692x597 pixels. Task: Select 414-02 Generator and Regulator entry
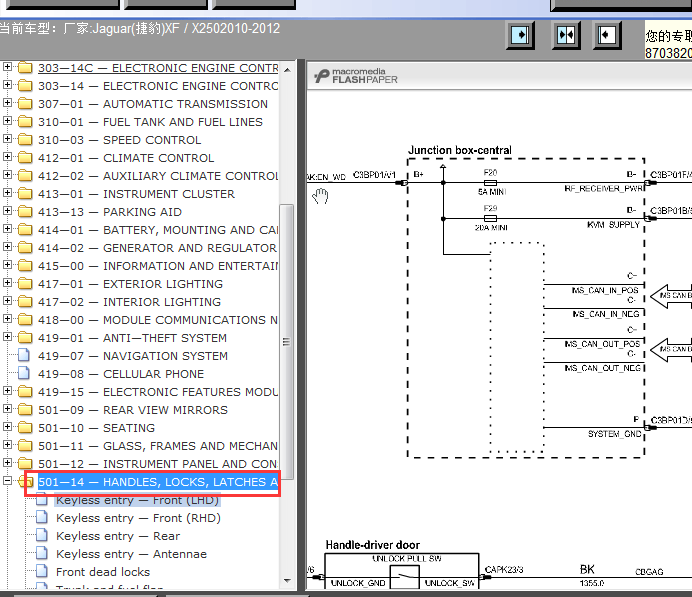(x=157, y=248)
